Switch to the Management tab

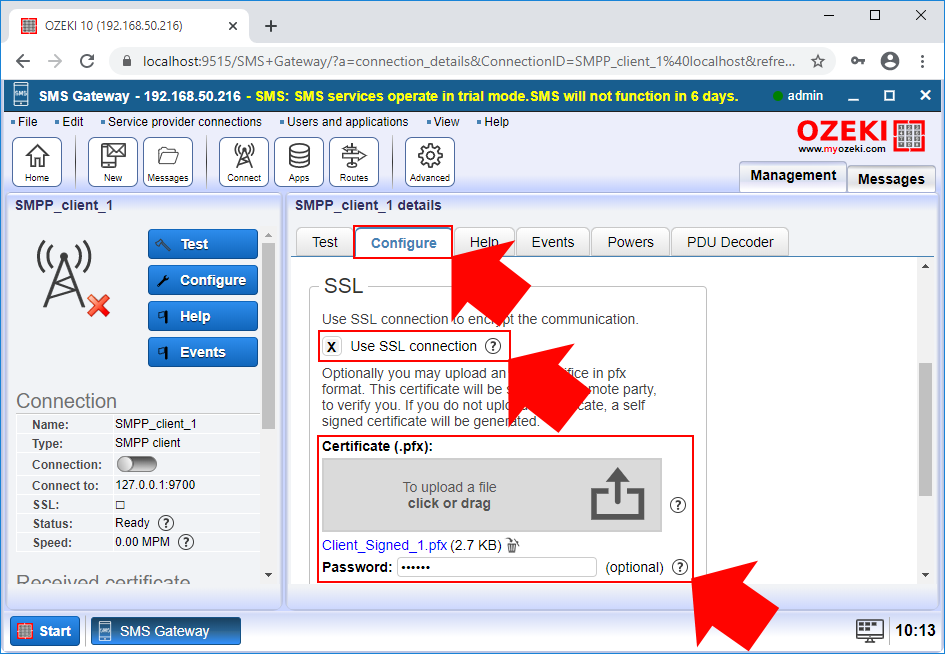pyautogui.click(x=793, y=176)
